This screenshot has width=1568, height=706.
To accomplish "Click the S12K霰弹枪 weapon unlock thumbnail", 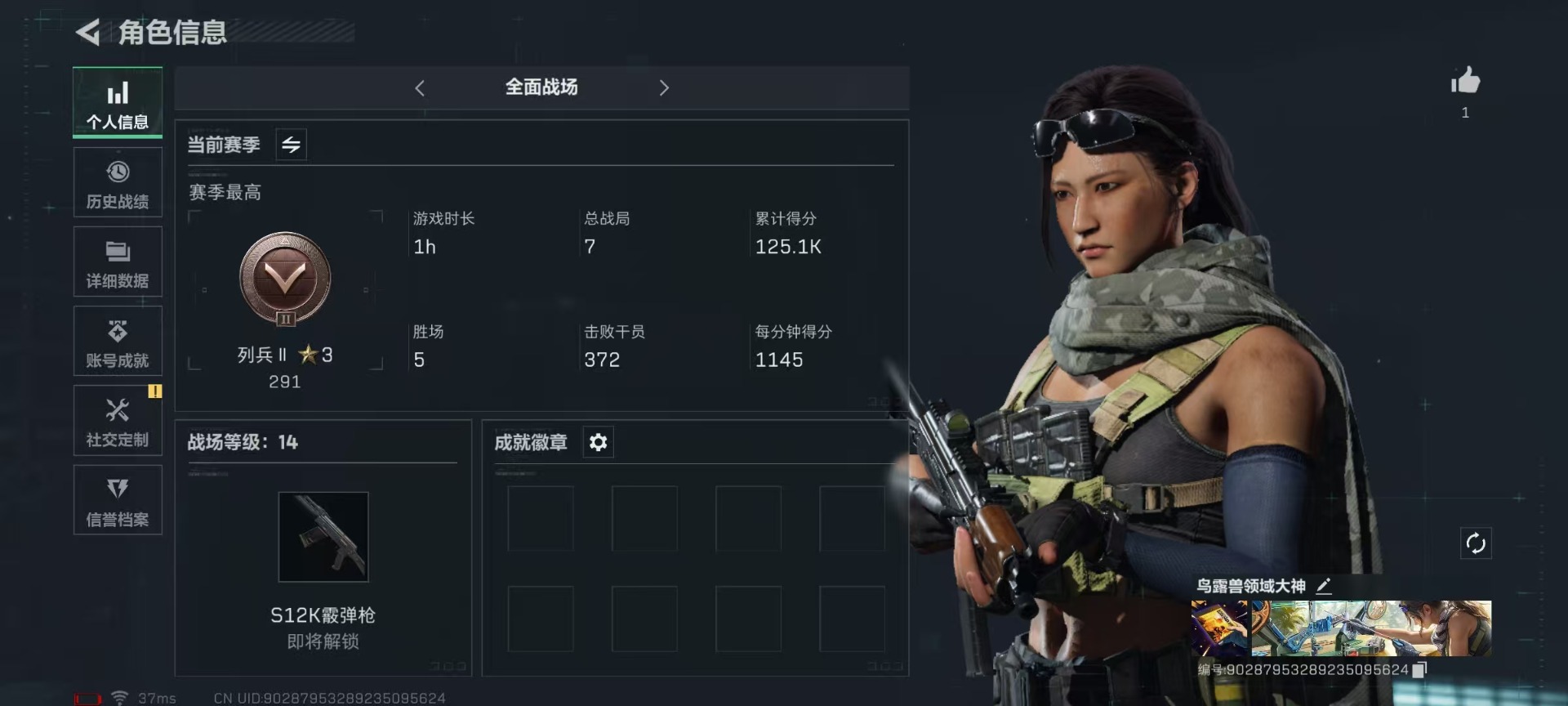I will (323, 537).
